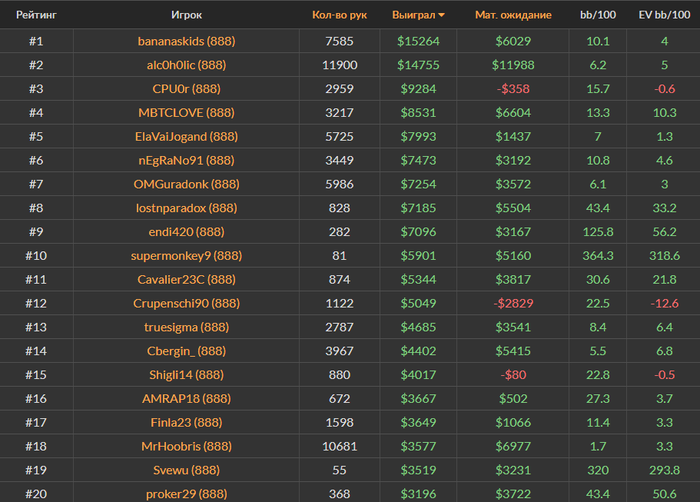Select the 11900 hands count cell
This screenshot has width=700, height=502.
[339, 65]
